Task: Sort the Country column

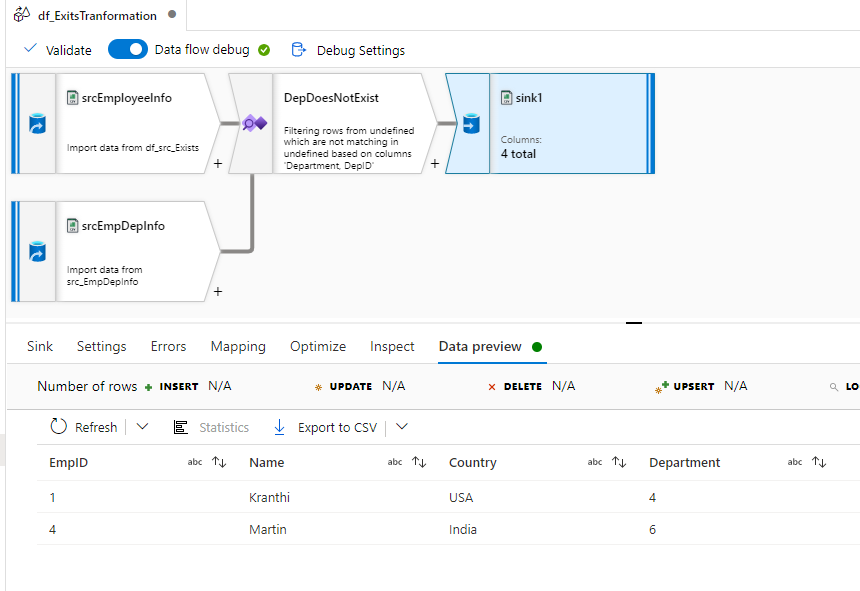Action: [619, 462]
